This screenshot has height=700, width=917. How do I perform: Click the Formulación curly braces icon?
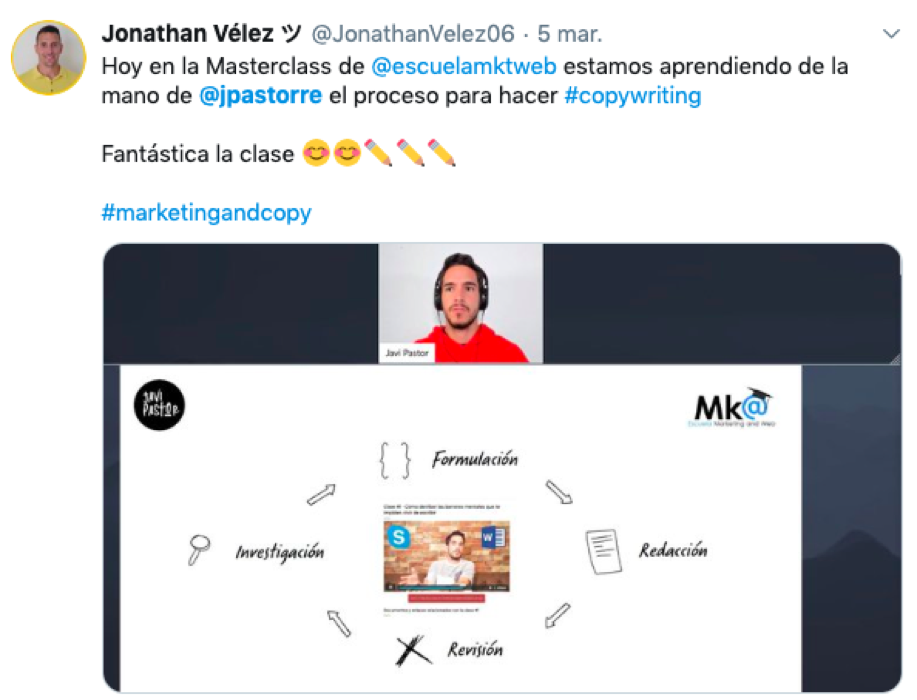click(x=395, y=460)
